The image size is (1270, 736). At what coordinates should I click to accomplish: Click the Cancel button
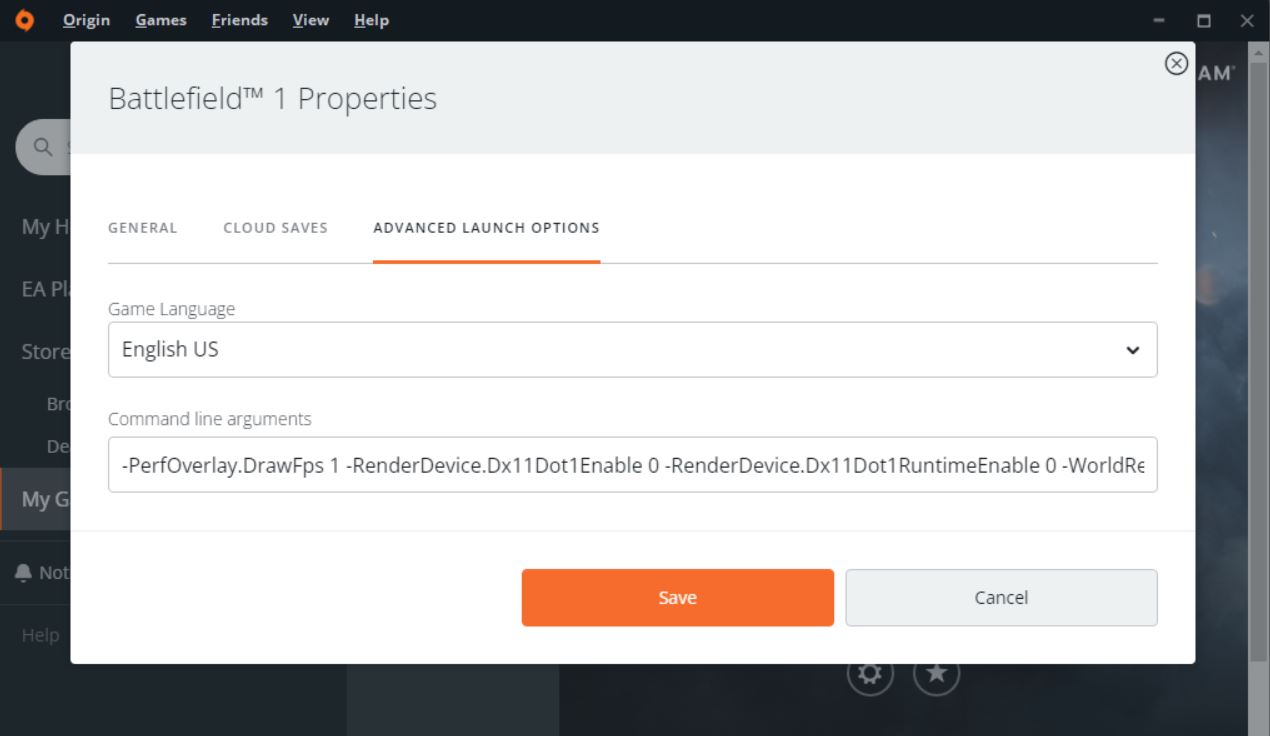1002,597
